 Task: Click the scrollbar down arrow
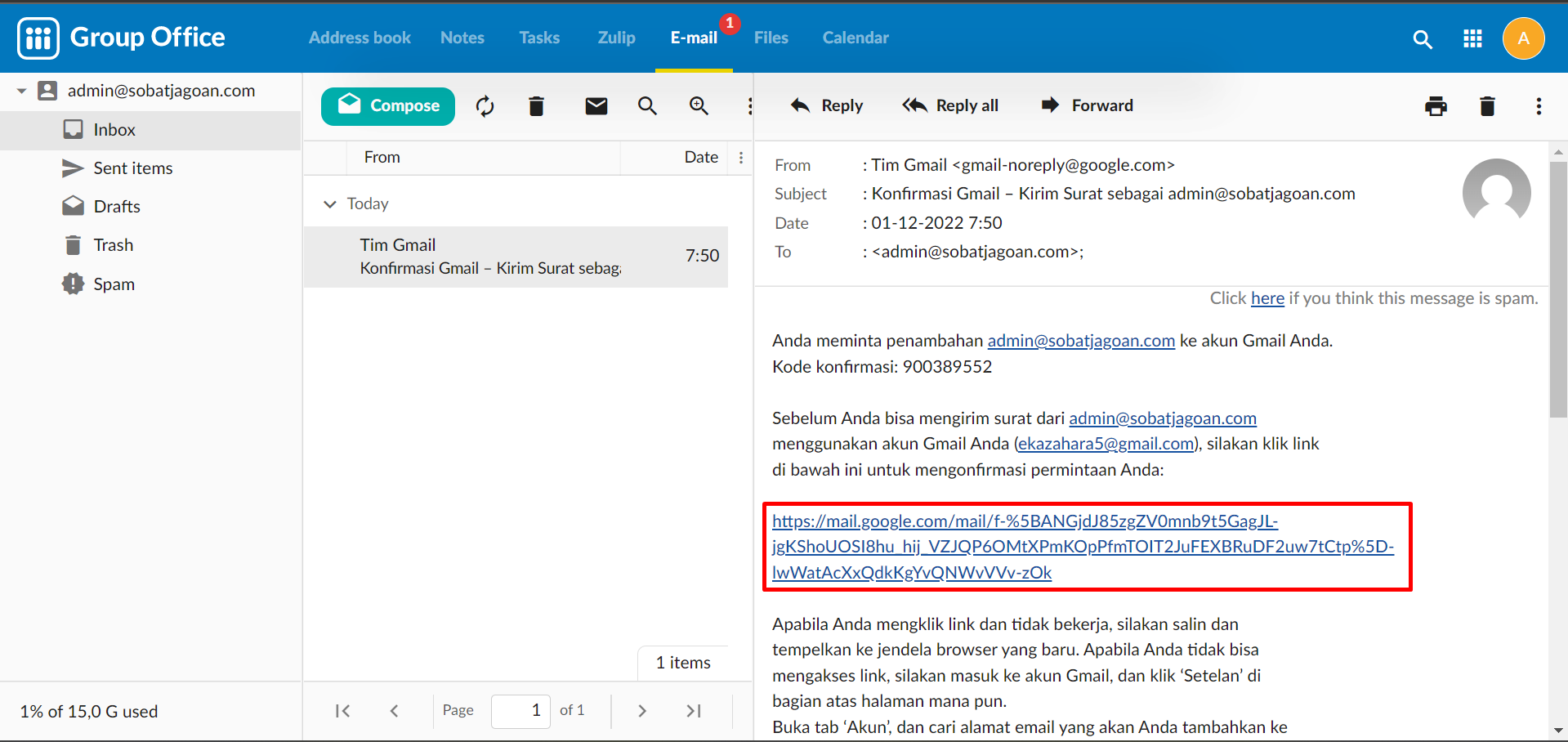(x=1558, y=731)
